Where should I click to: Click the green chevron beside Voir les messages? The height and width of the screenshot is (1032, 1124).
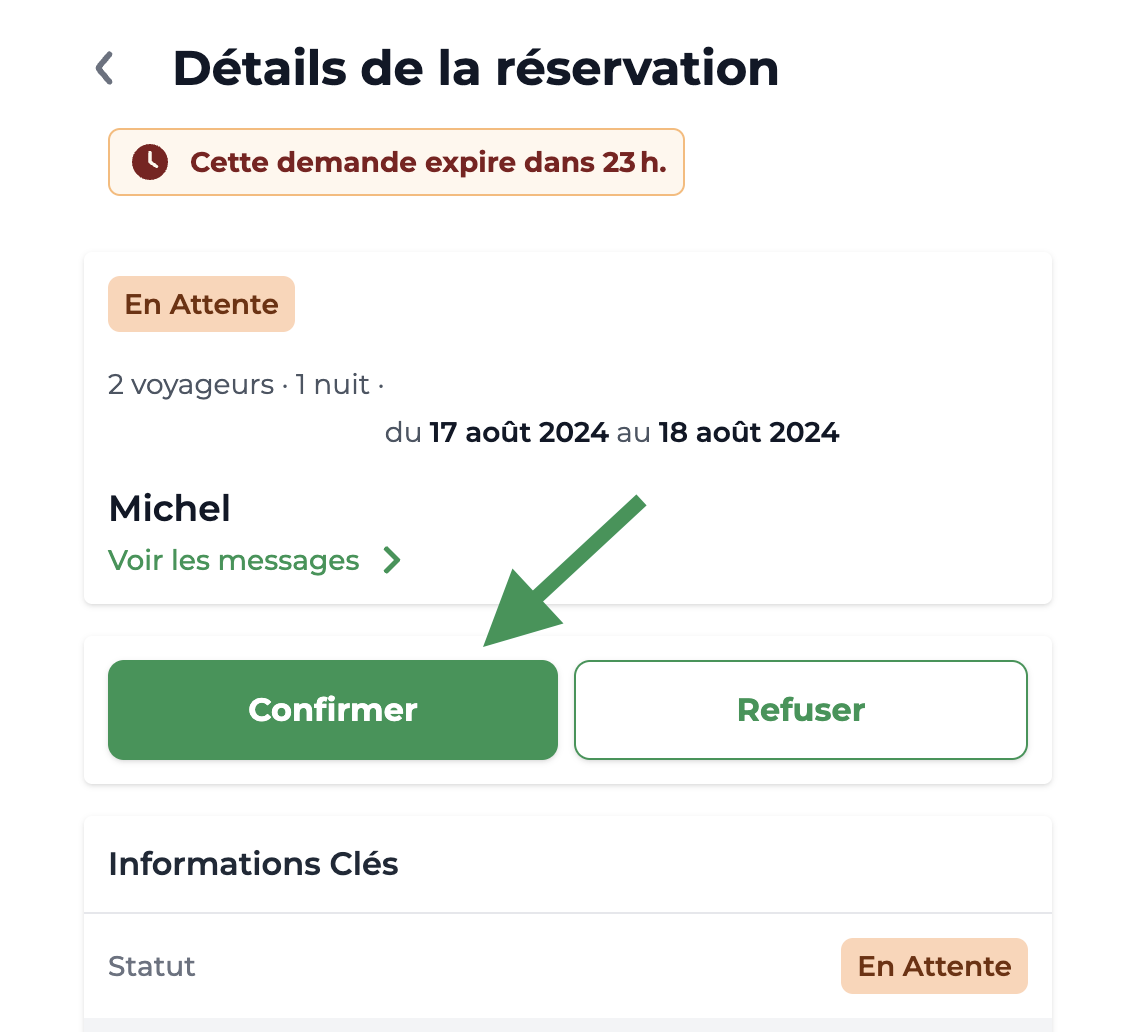(391, 560)
